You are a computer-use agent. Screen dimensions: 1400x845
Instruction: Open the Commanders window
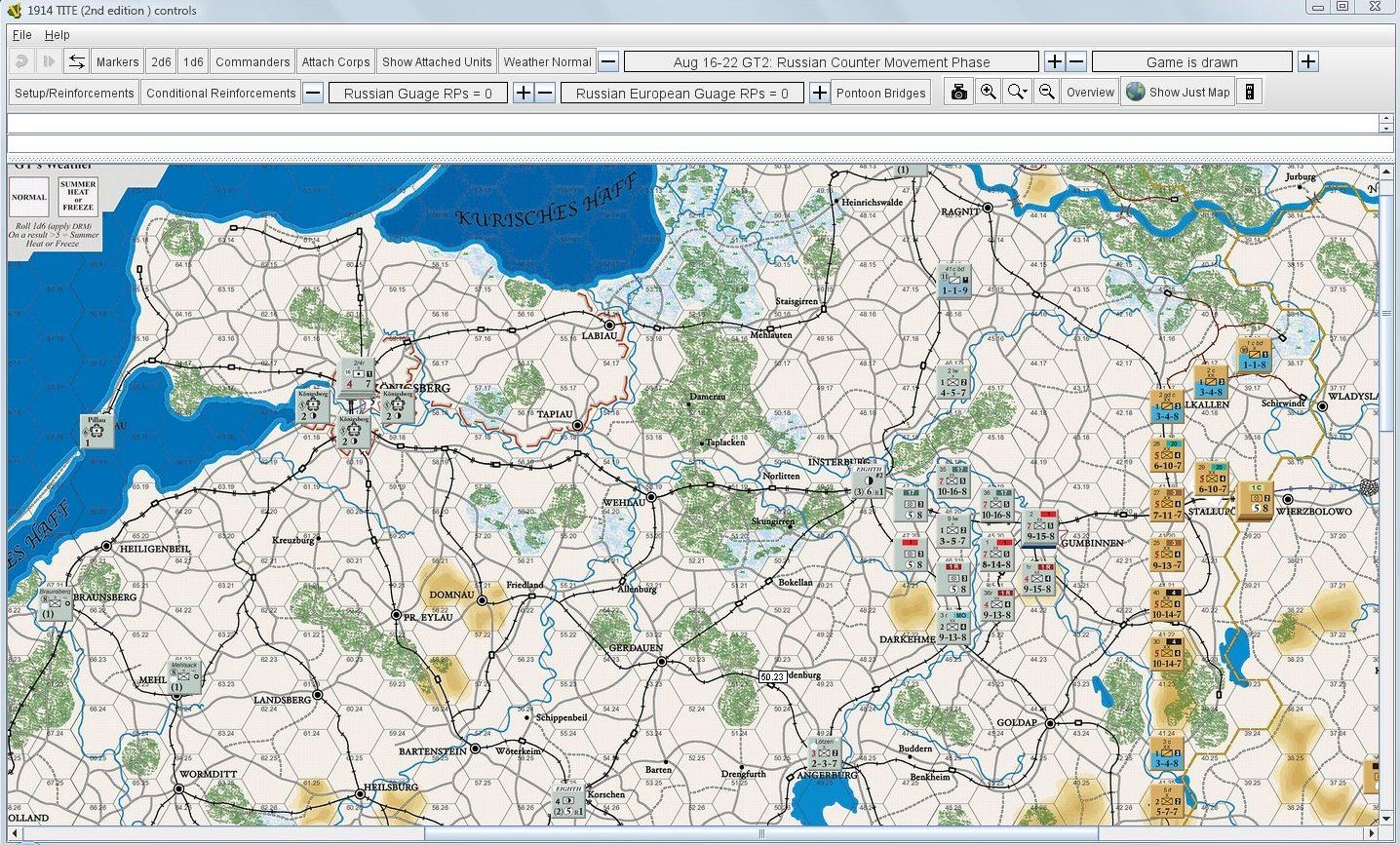point(253,61)
